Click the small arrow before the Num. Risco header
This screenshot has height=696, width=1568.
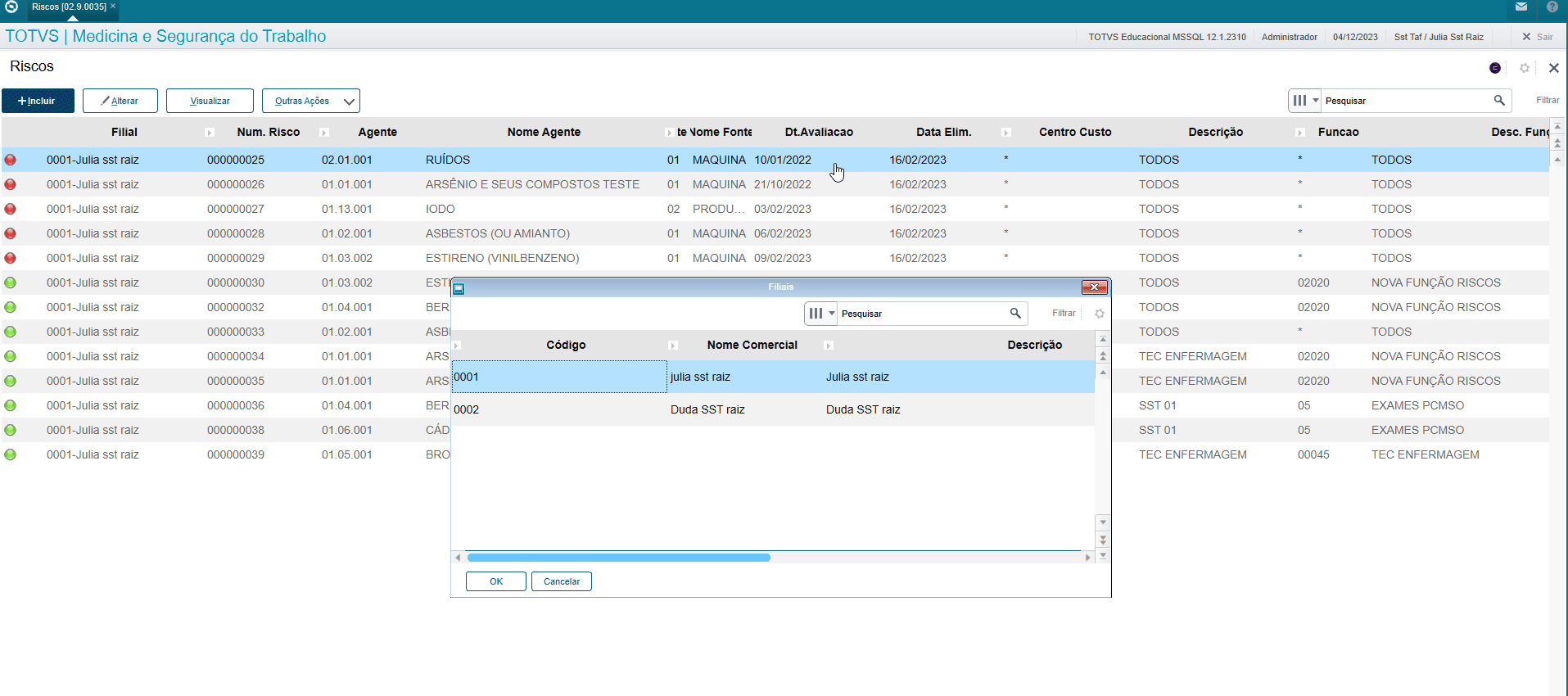210,133
